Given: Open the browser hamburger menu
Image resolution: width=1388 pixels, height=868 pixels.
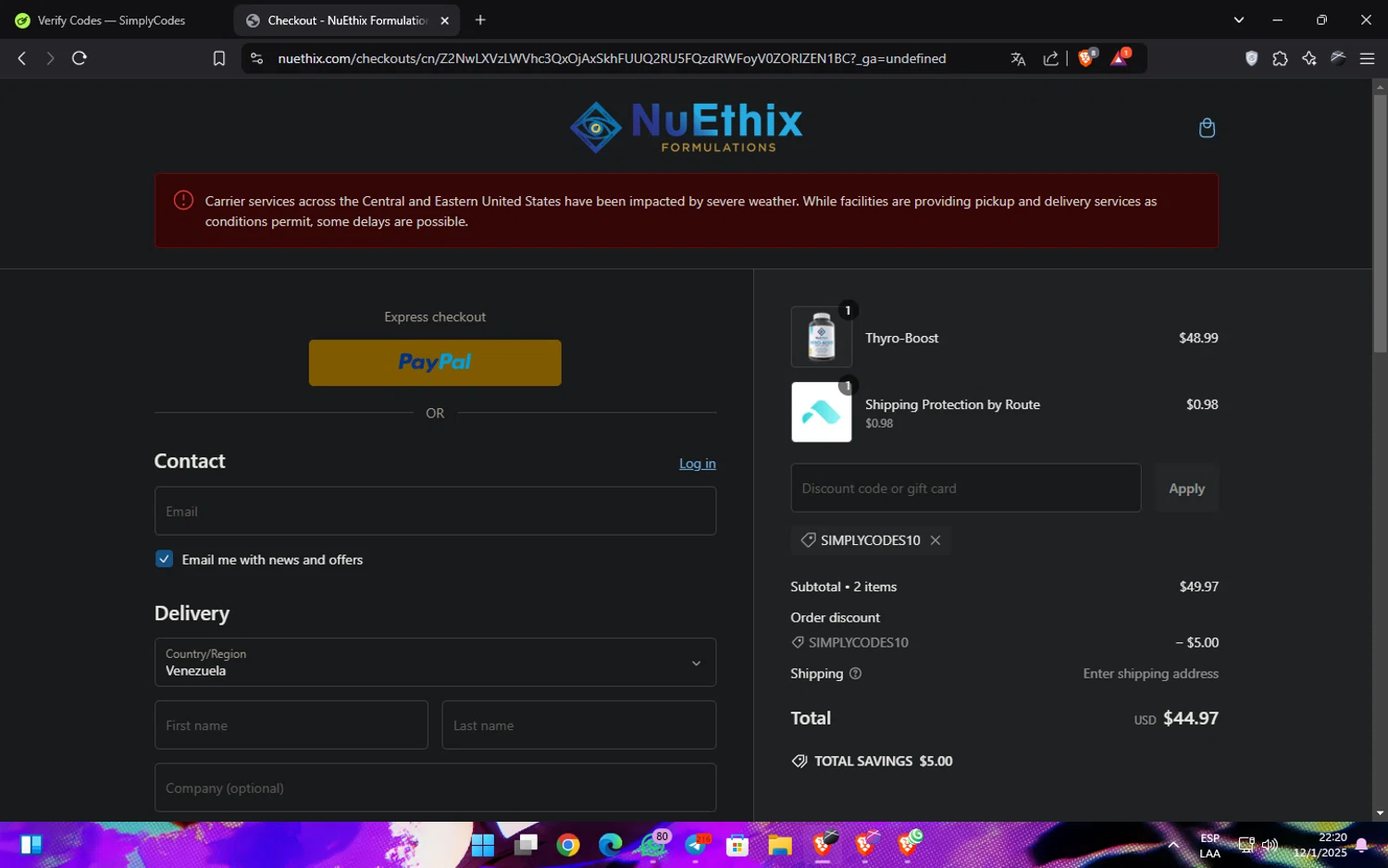Looking at the screenshot, I should pos(1367,58).
